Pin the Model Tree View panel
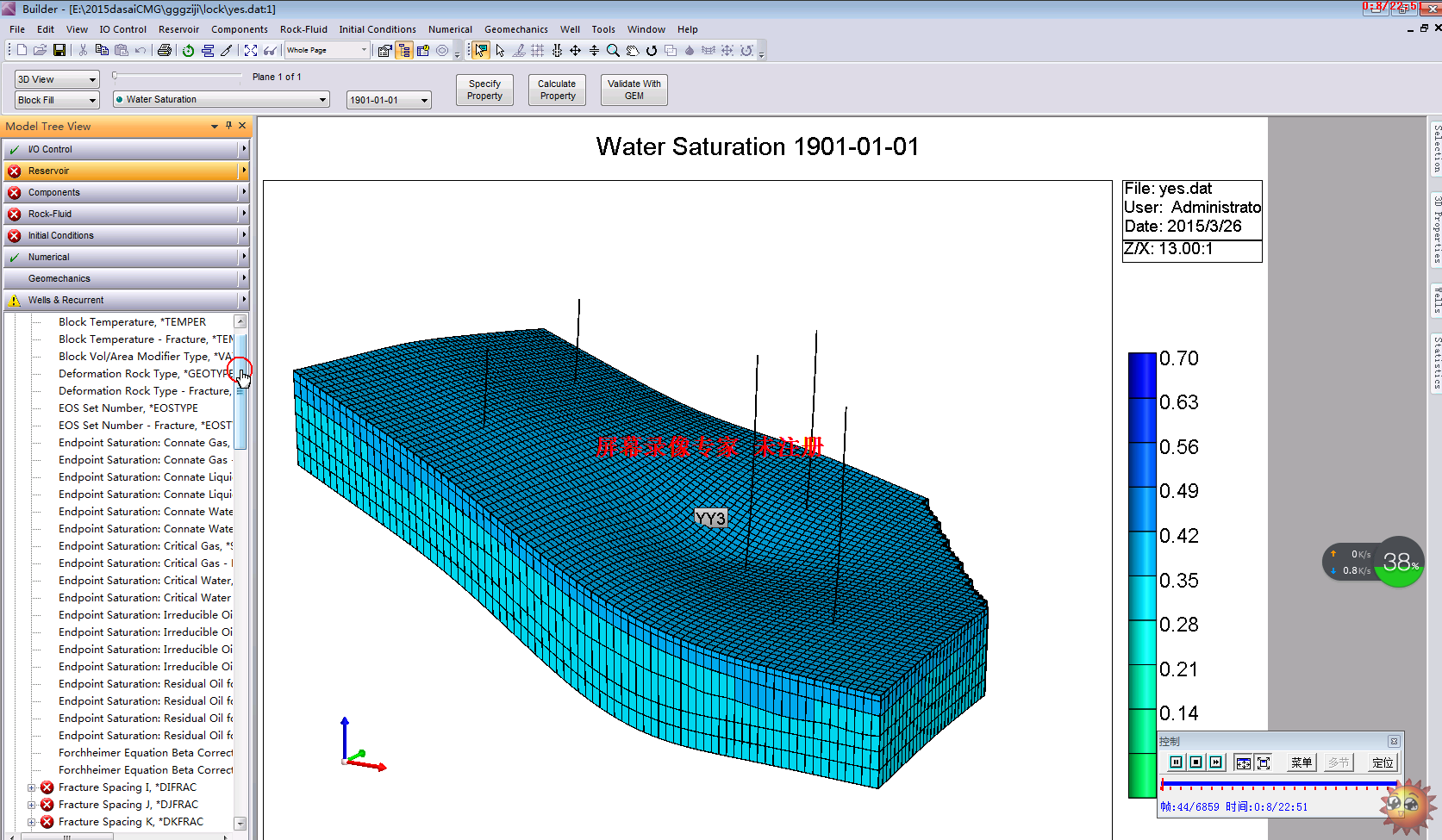The height and width of the screenshot is (840, 1442). 228,126
